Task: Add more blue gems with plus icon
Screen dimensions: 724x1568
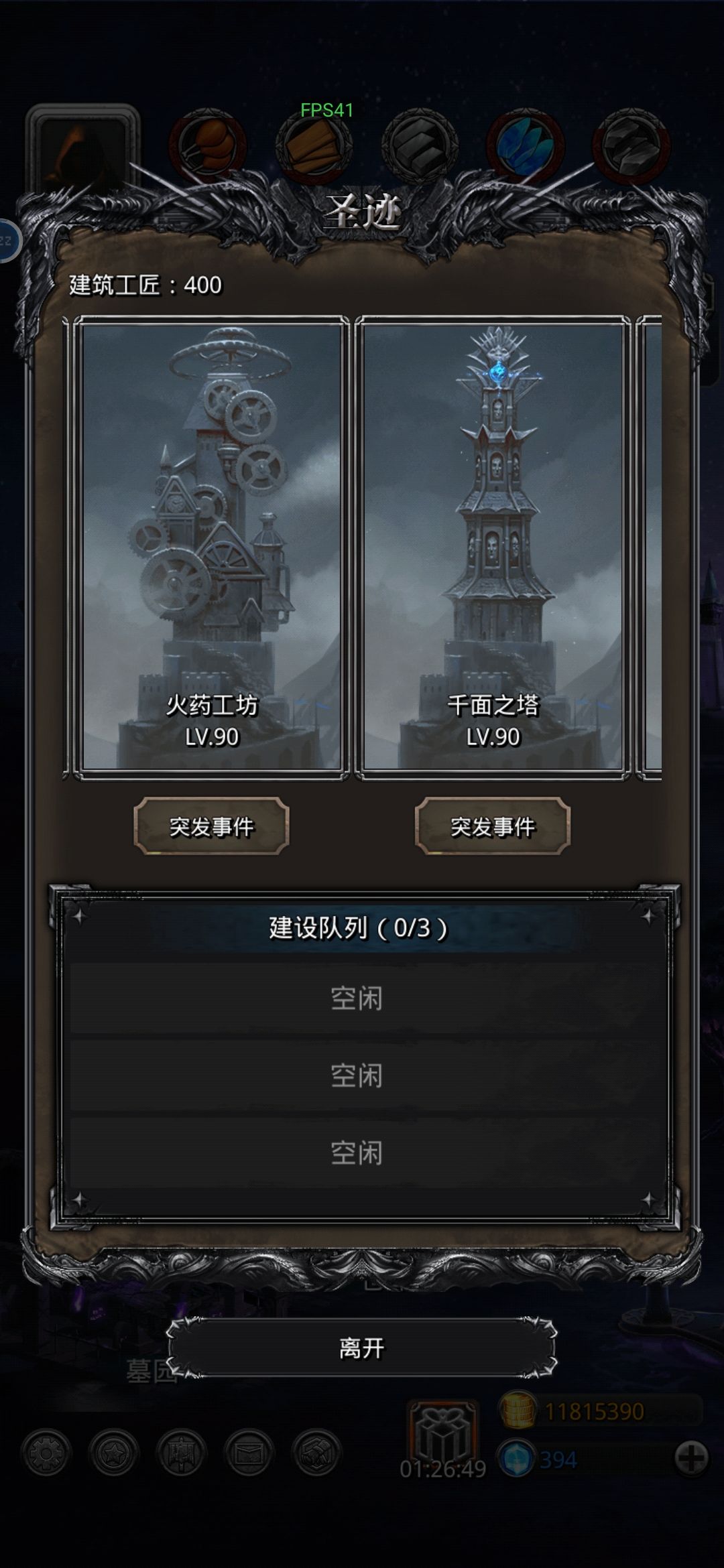Action: click(691, 1458)
